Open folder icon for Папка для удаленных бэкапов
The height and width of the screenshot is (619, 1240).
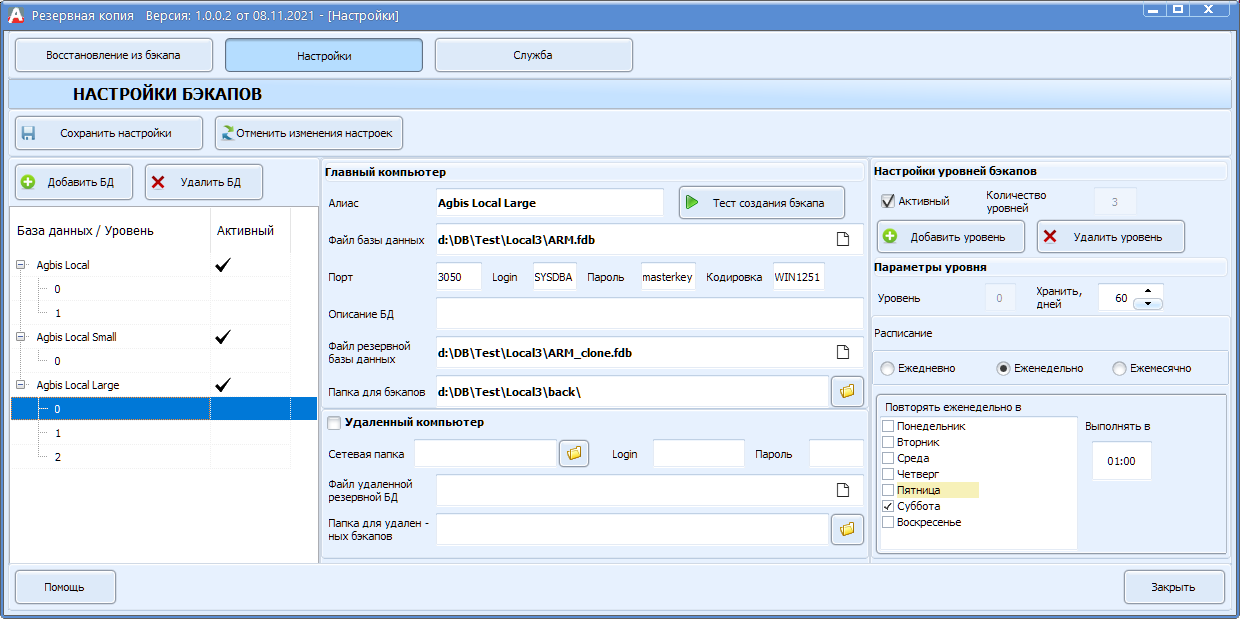(847, 529)
